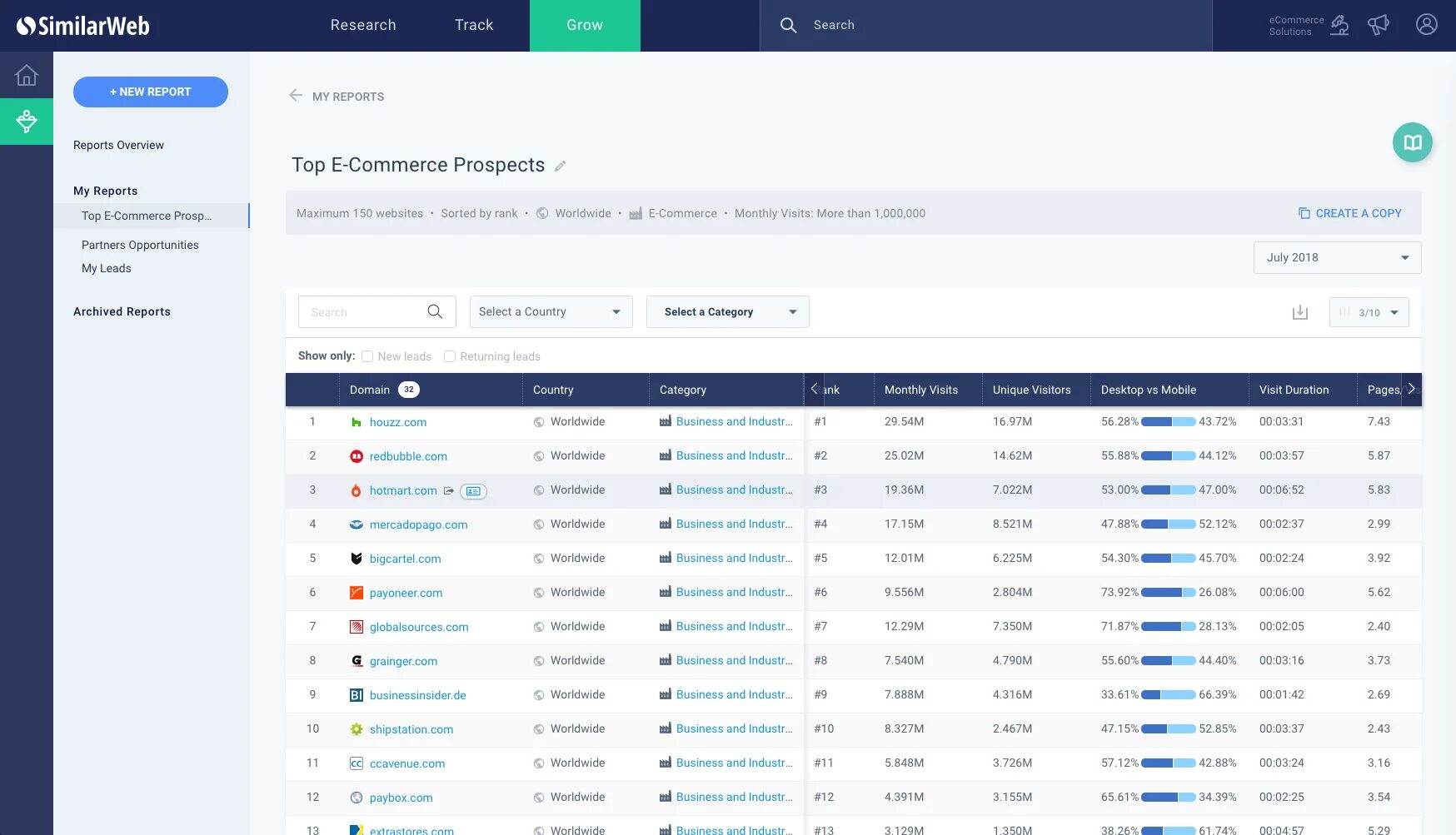Open My Leads report
1456x835 pixels.
107,268
